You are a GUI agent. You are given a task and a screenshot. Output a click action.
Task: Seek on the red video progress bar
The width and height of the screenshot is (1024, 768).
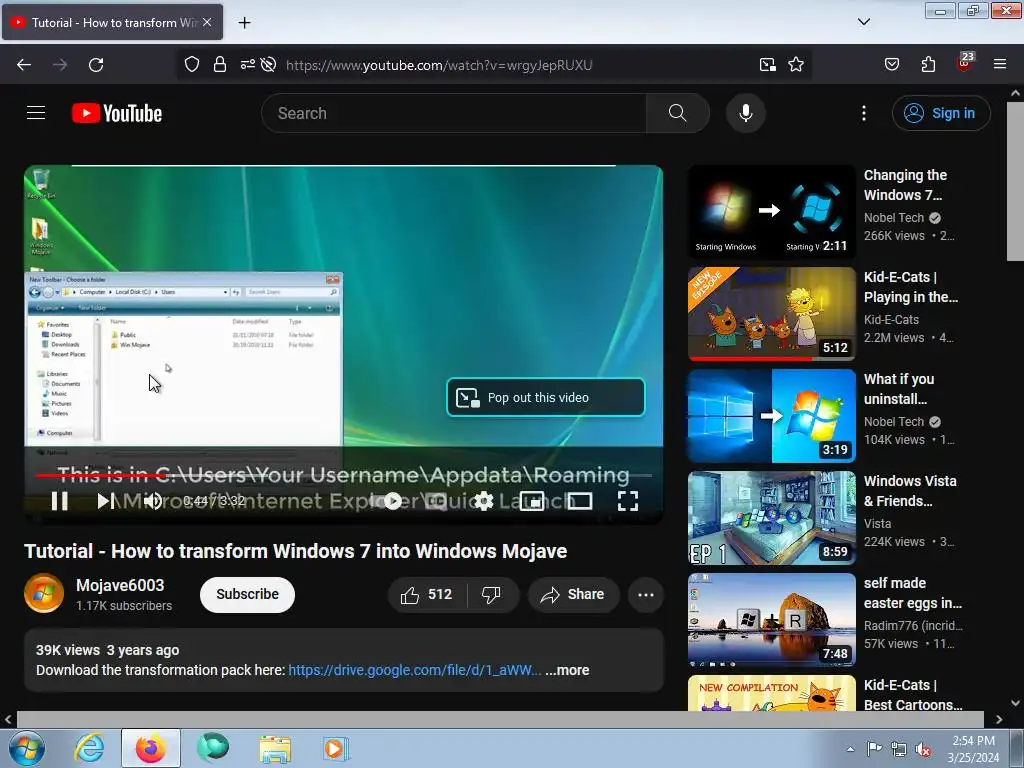[x=344, y=475]
